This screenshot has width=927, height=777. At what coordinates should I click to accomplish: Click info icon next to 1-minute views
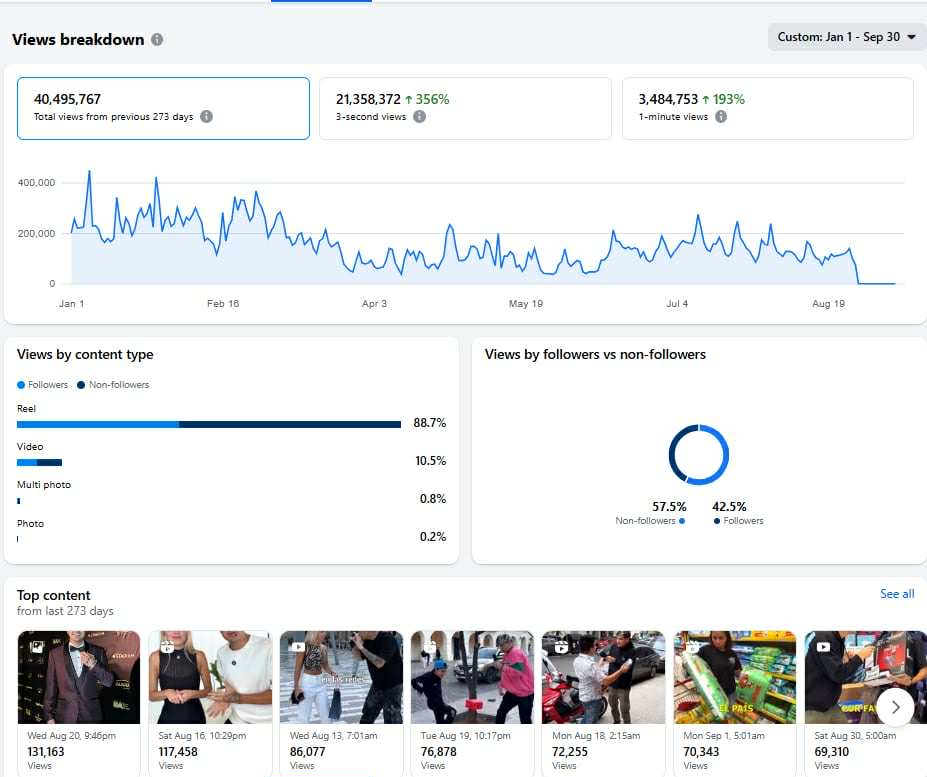[x=721, y=117]
